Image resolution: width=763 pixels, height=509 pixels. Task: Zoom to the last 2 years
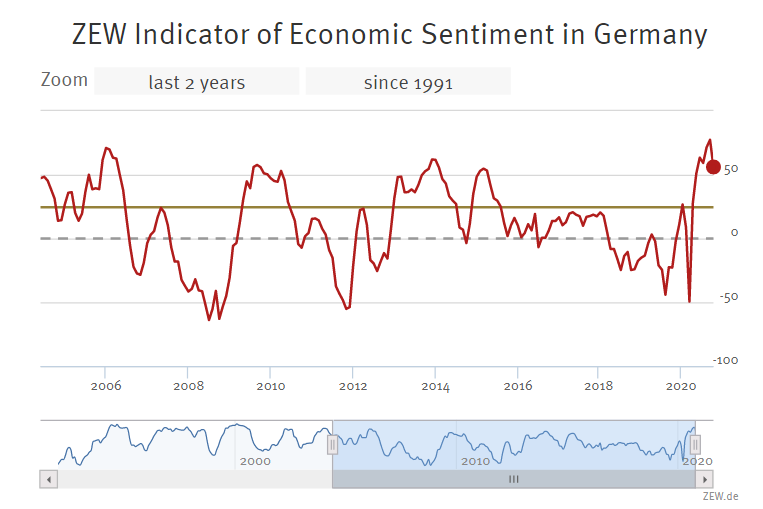(x=196, y=82)
